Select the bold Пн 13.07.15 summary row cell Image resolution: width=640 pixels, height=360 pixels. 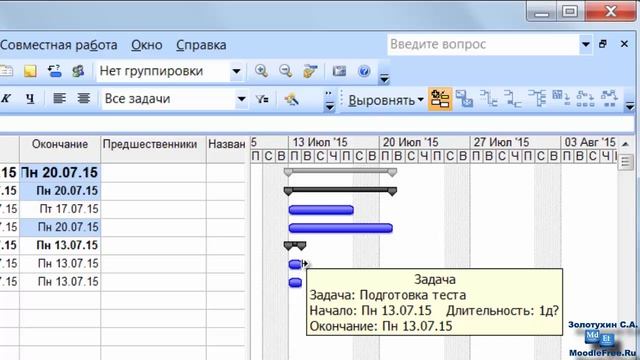(x=60, y=245)
